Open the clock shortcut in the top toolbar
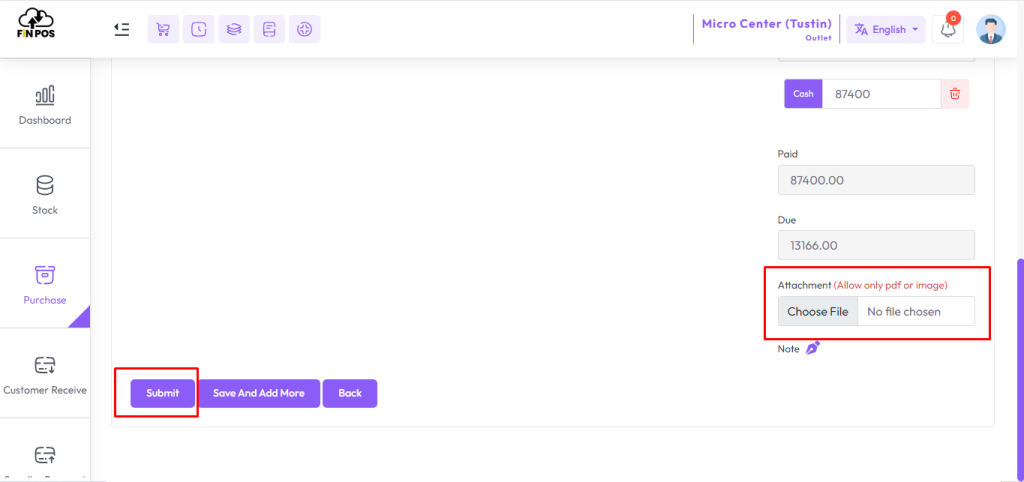The image size is (1024, 482). (199, 29)
